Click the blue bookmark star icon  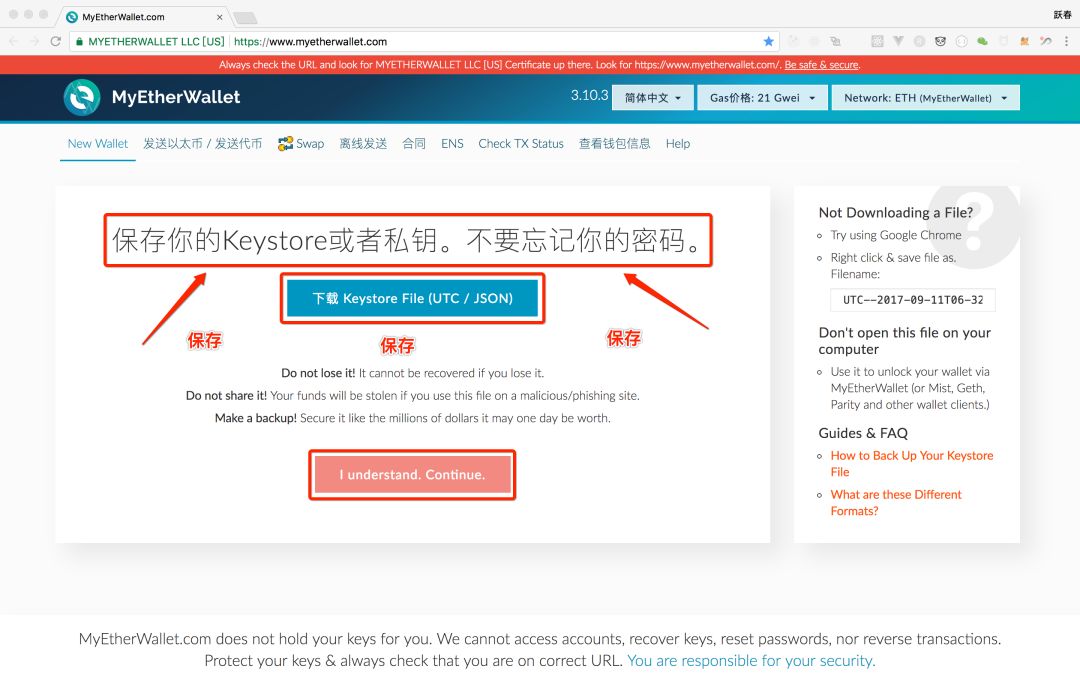769,41
